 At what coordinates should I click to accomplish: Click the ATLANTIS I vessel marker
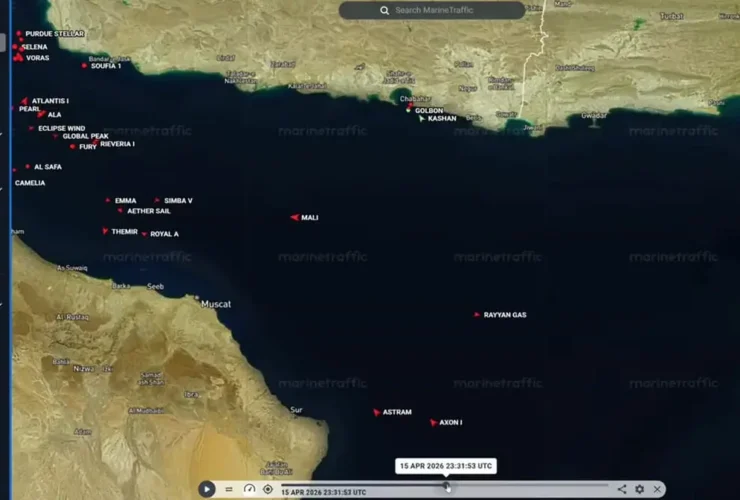click(x=24, y=101)
